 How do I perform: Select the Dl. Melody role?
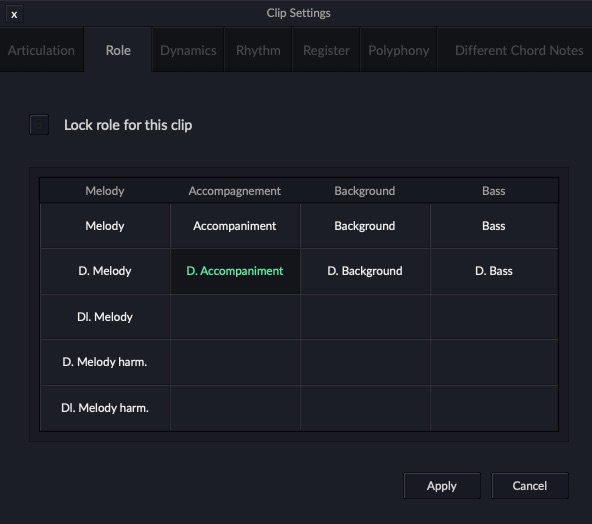pos(105,317)
